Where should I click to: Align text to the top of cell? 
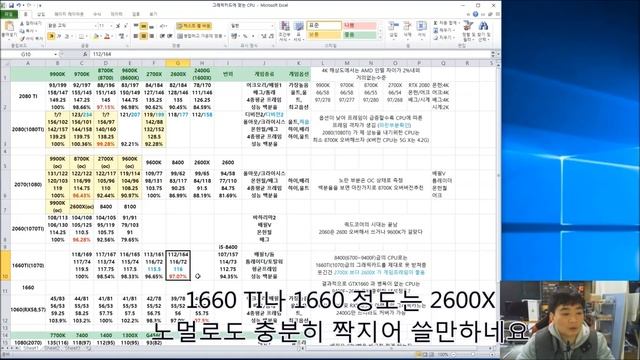click(136, 26)
